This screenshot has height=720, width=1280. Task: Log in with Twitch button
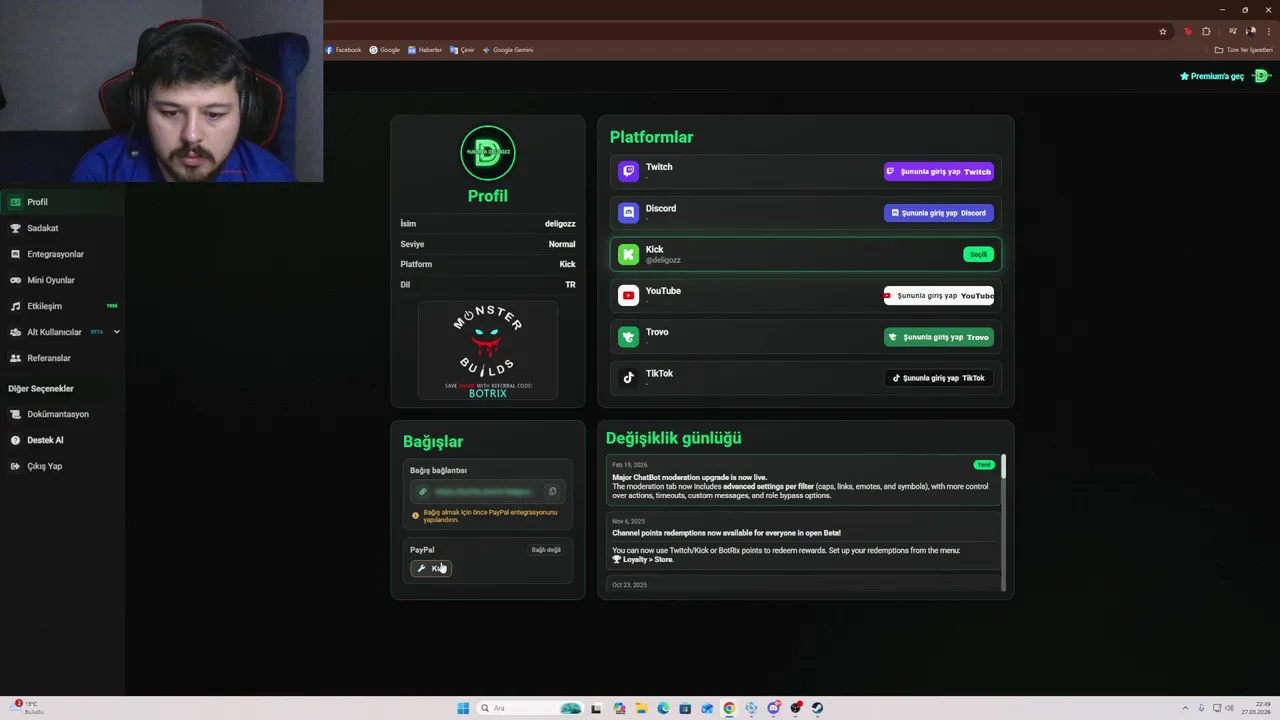coord(939,171)
